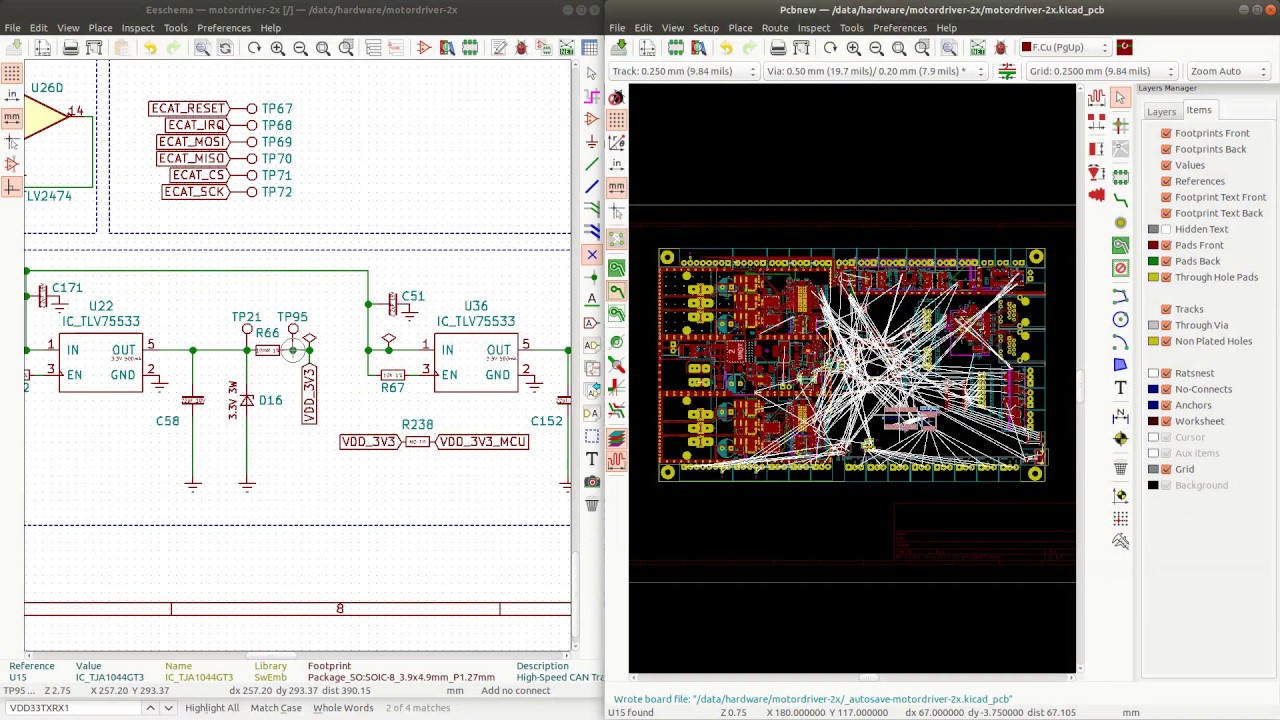
Task: Hide the Ratsnest via its checkbox
Action: coord(1166,373)
